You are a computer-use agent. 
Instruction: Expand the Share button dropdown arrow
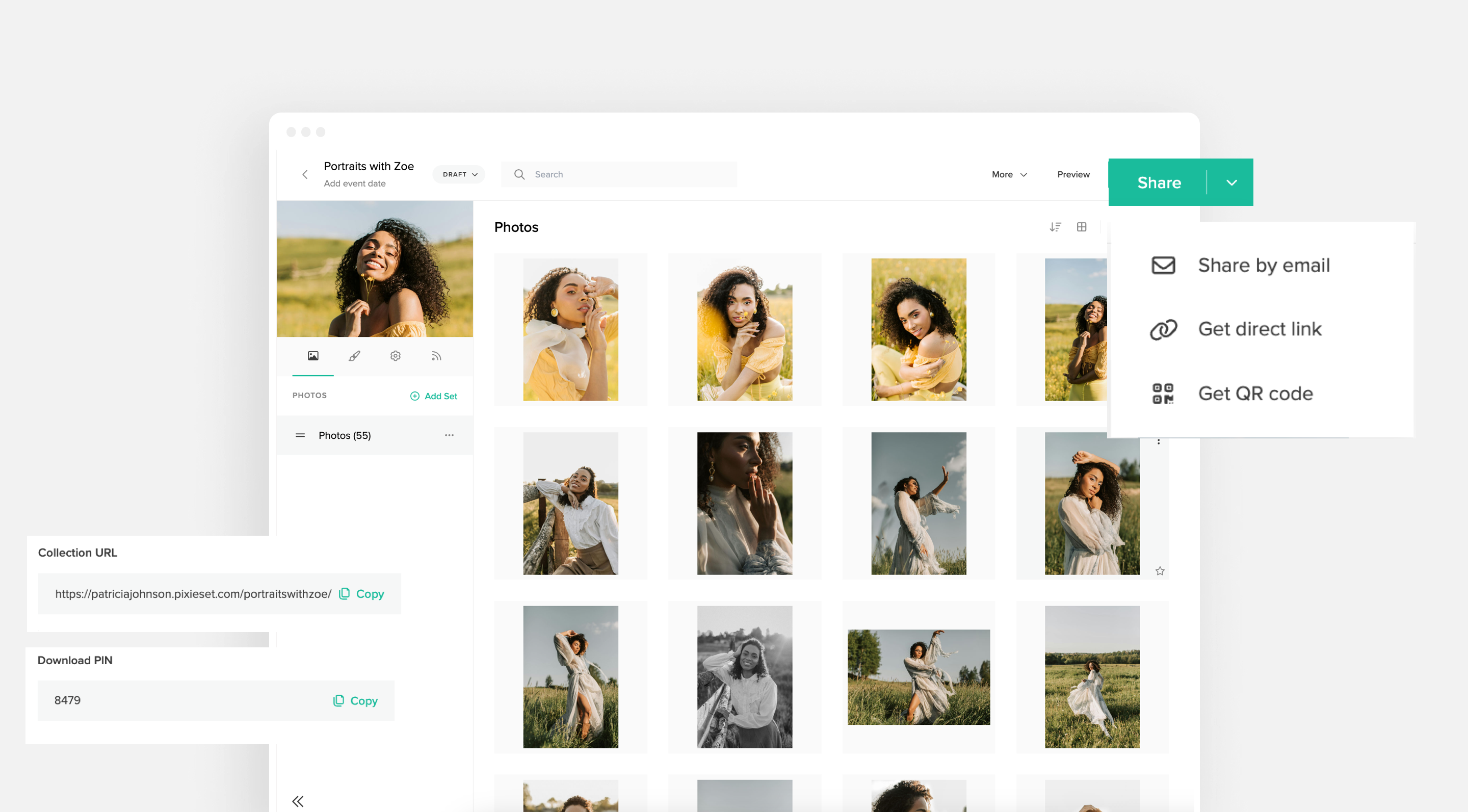tap(1231, 182)
